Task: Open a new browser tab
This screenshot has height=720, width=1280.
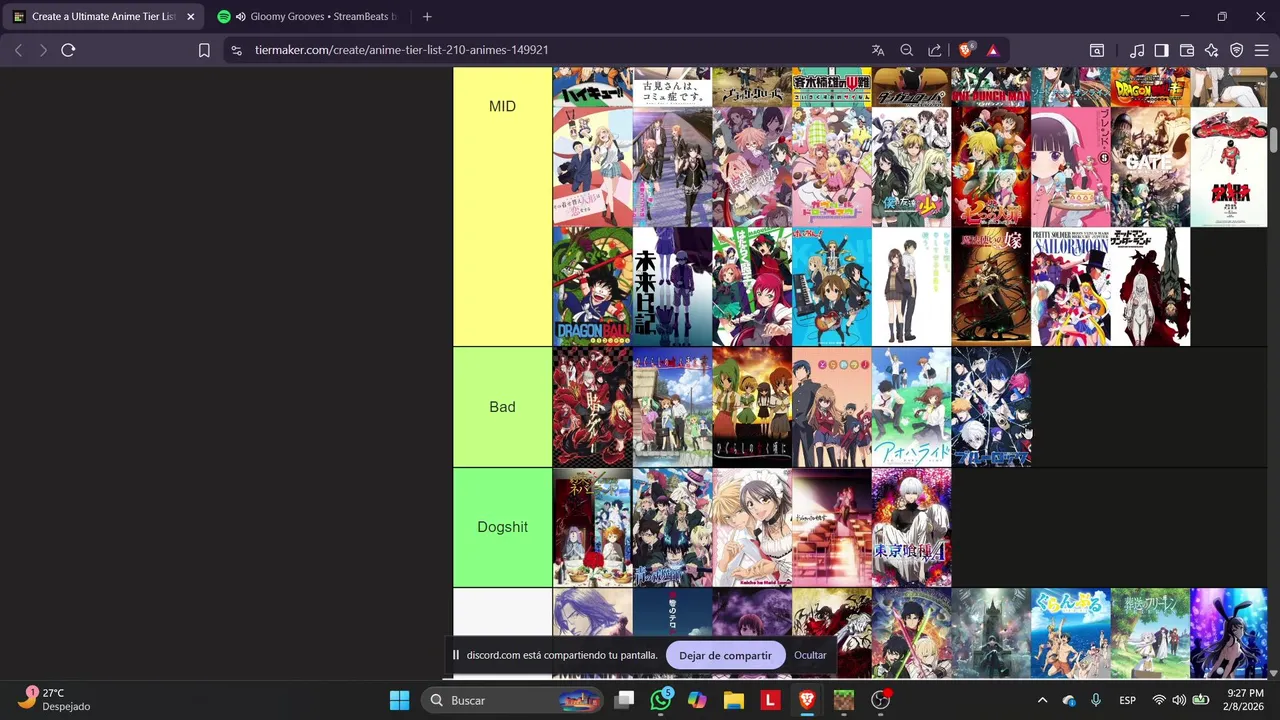Action: pyautogui.click(x=427, y=17)
